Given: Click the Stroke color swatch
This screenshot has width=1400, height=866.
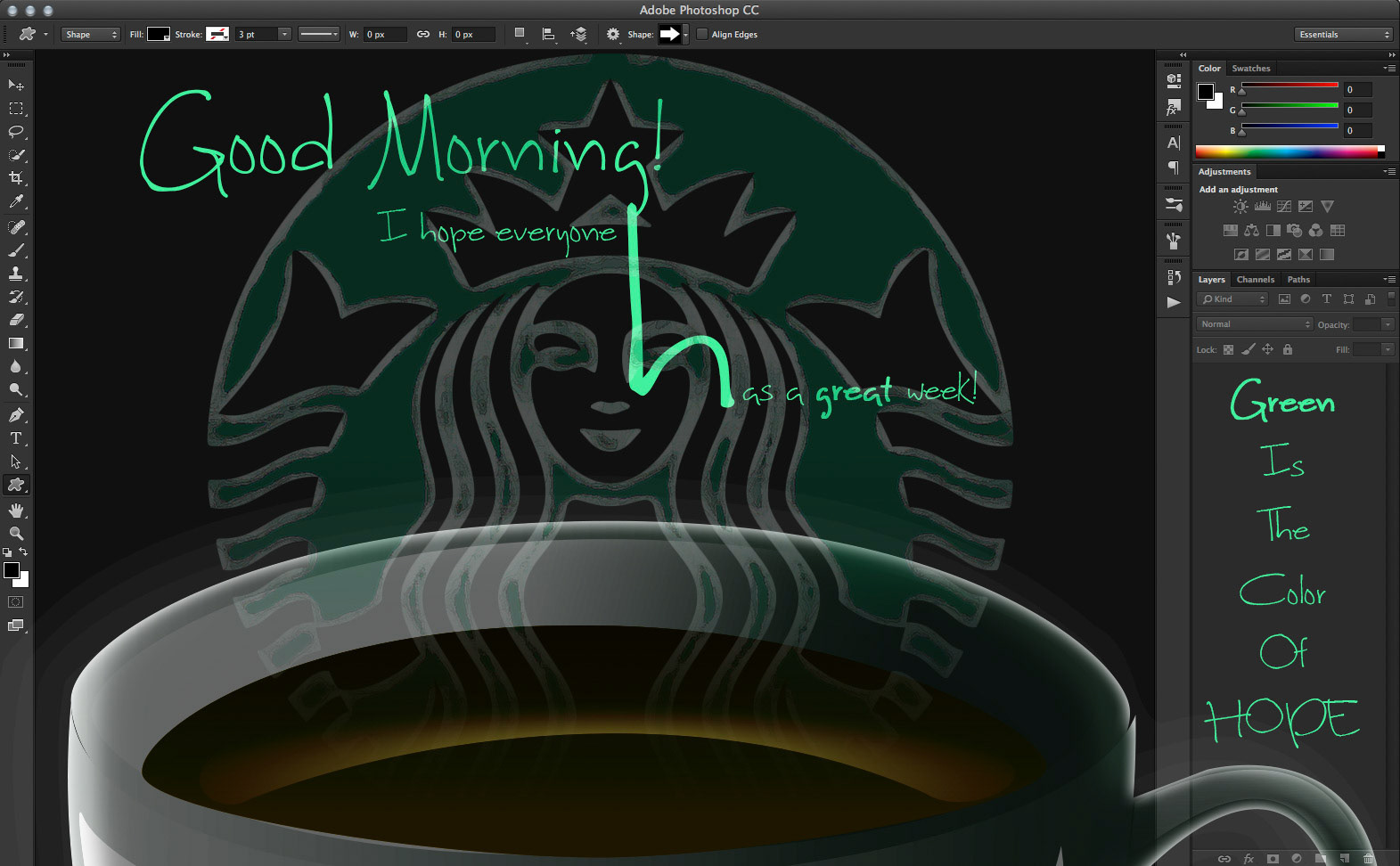Looking at the screenshot, I should click(x=217, y=35).
